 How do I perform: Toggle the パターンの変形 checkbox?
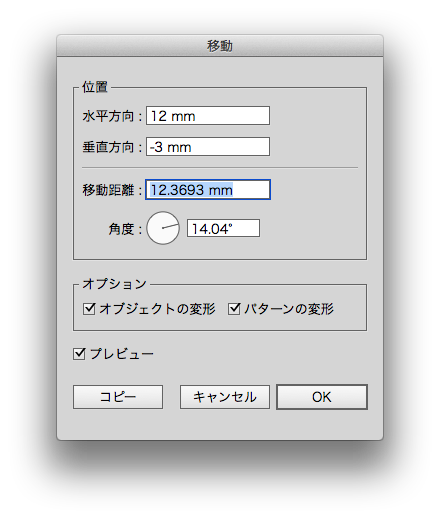234,309
